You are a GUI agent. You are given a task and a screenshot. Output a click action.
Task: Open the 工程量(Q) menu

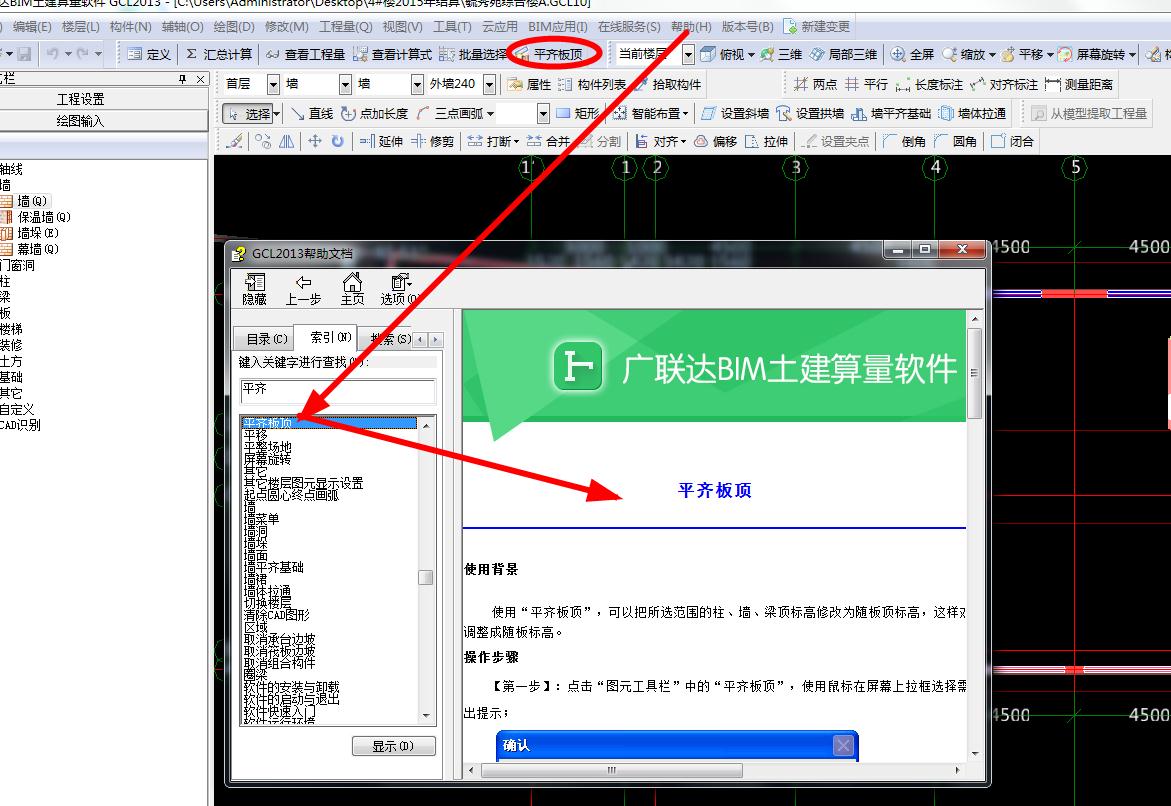[x=346, y=27]
